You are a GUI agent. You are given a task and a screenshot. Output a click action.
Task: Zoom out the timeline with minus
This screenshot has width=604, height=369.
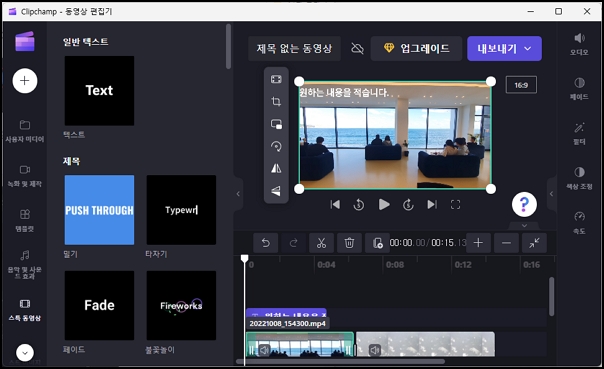(x=507, y=243)
